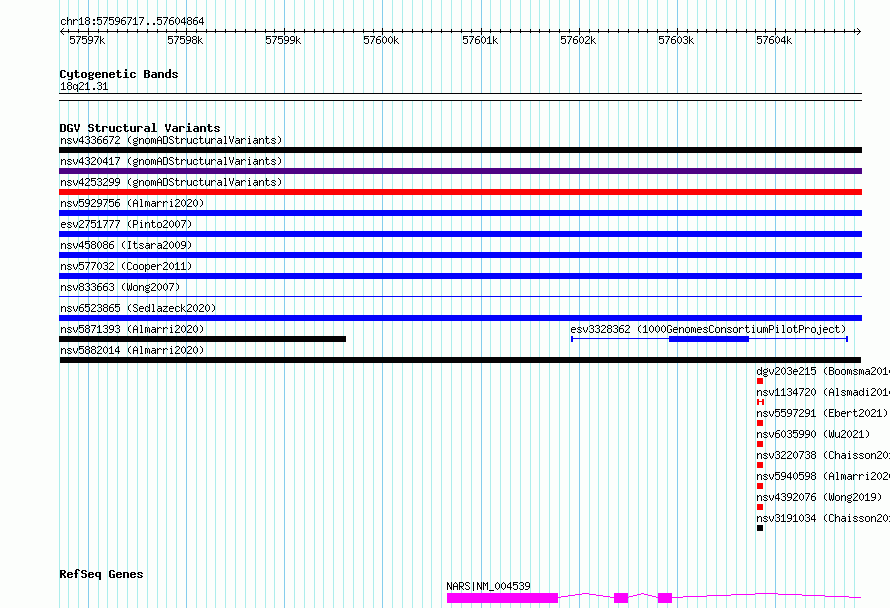Click the red bar under nsv4253299
This screenshot has height=608, width=890.
pyautogui.click(x=460, y=192)
